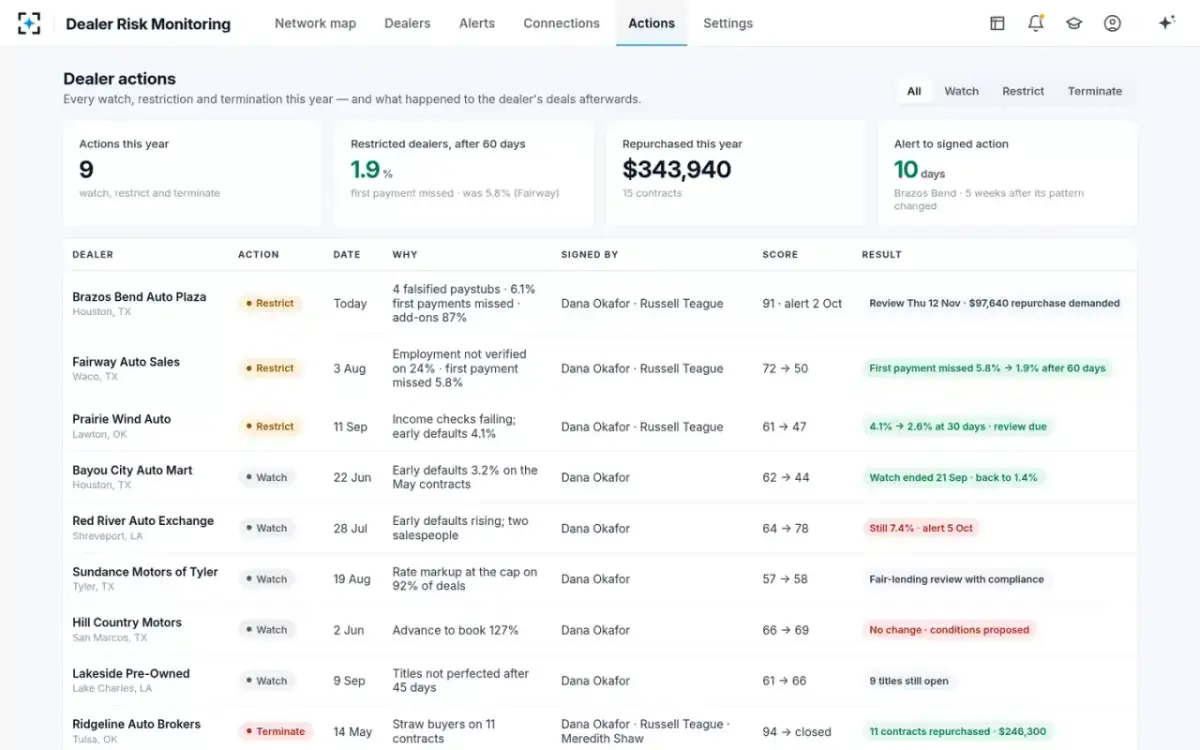Click score '72 → 50' for Fairway
The width and height of the screenshot is (1200, 750).
(x=785, y=369)
